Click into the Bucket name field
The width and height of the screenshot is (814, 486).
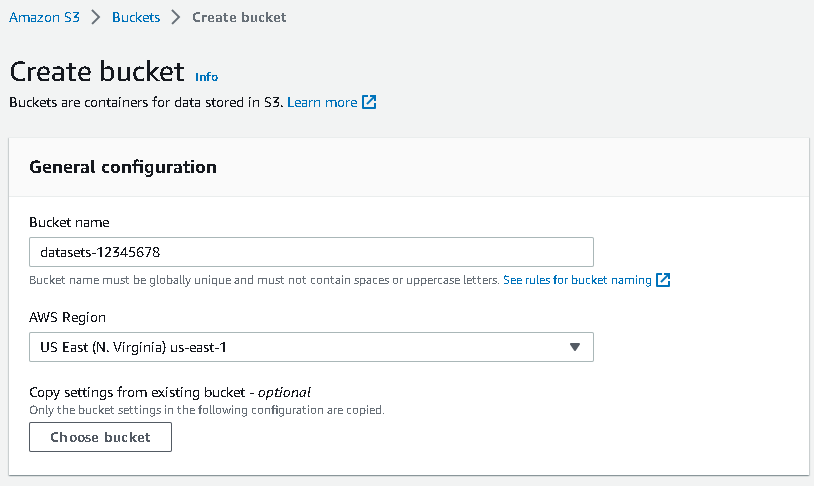tap(311, 252)
